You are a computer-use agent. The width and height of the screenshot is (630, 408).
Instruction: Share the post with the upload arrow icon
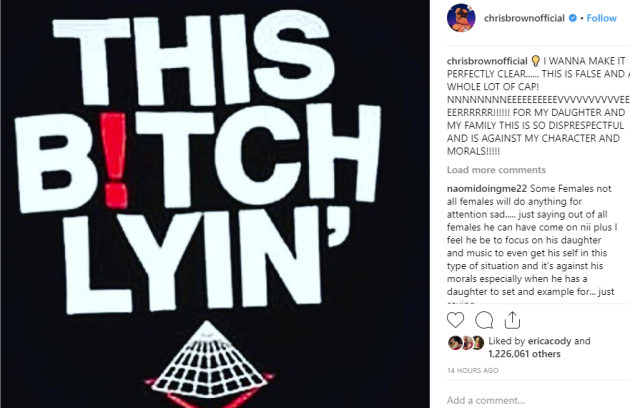coord(512,320)
